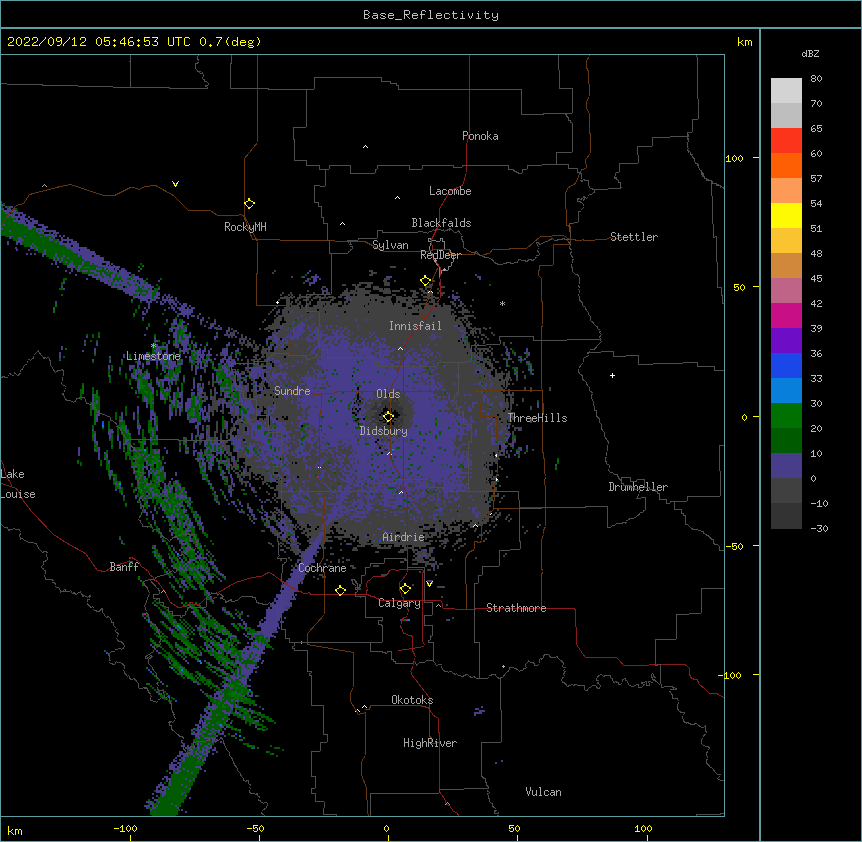
Task: Select the Cochrane label
Action: pos(322,568)
